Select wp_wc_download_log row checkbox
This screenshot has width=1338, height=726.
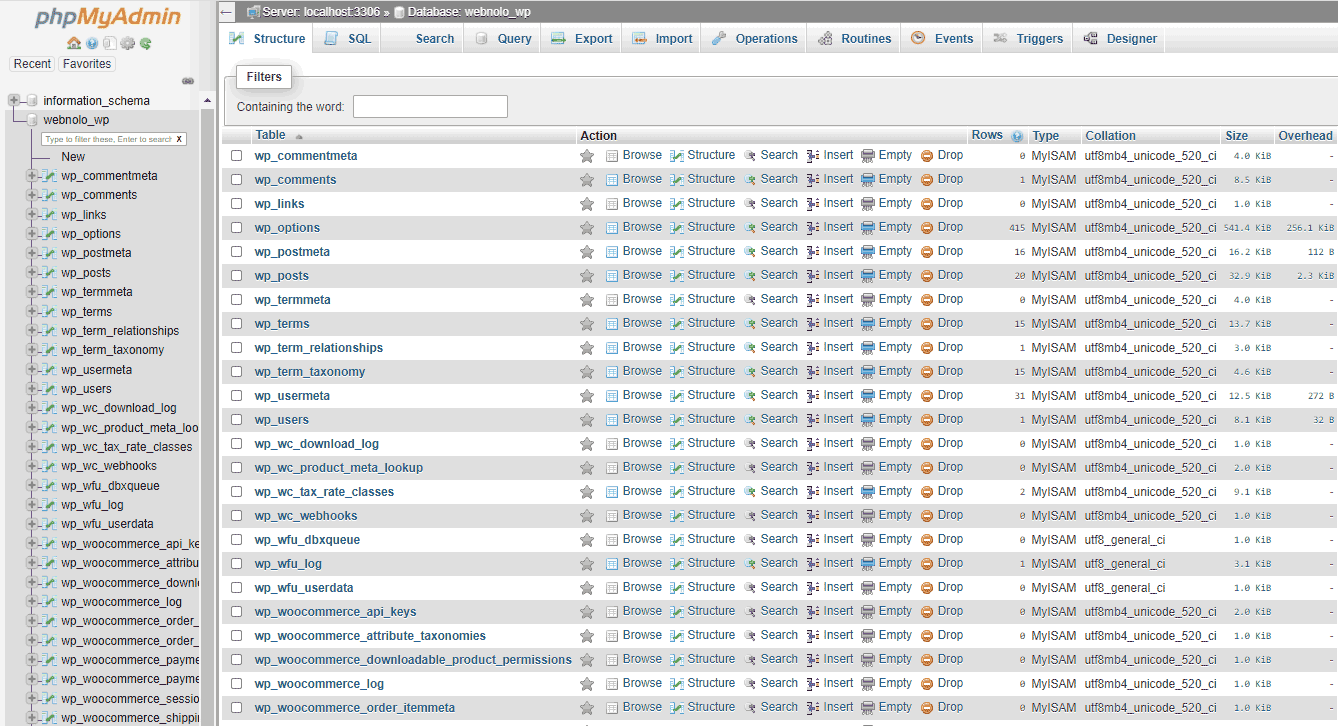pos(237,444)
